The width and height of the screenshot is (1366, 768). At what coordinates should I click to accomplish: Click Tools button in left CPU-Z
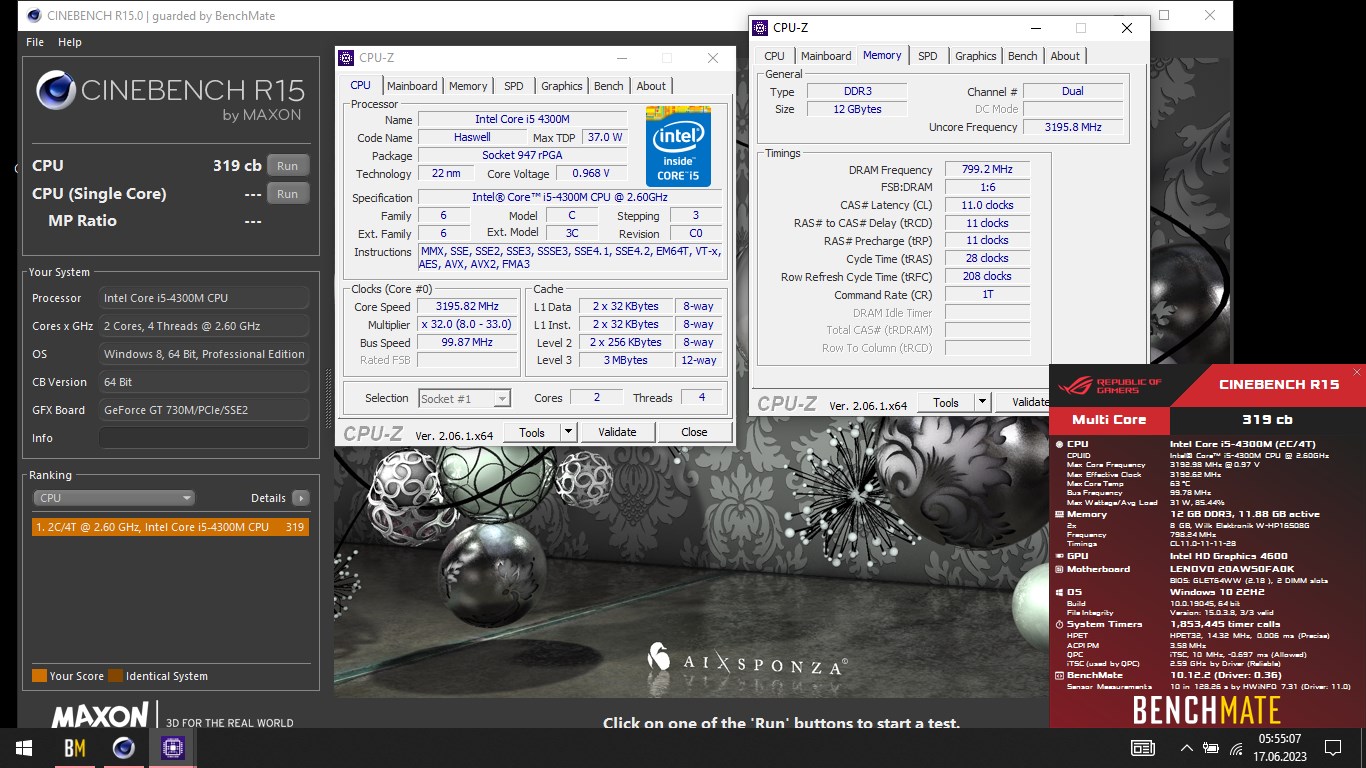tap(532, 432)
